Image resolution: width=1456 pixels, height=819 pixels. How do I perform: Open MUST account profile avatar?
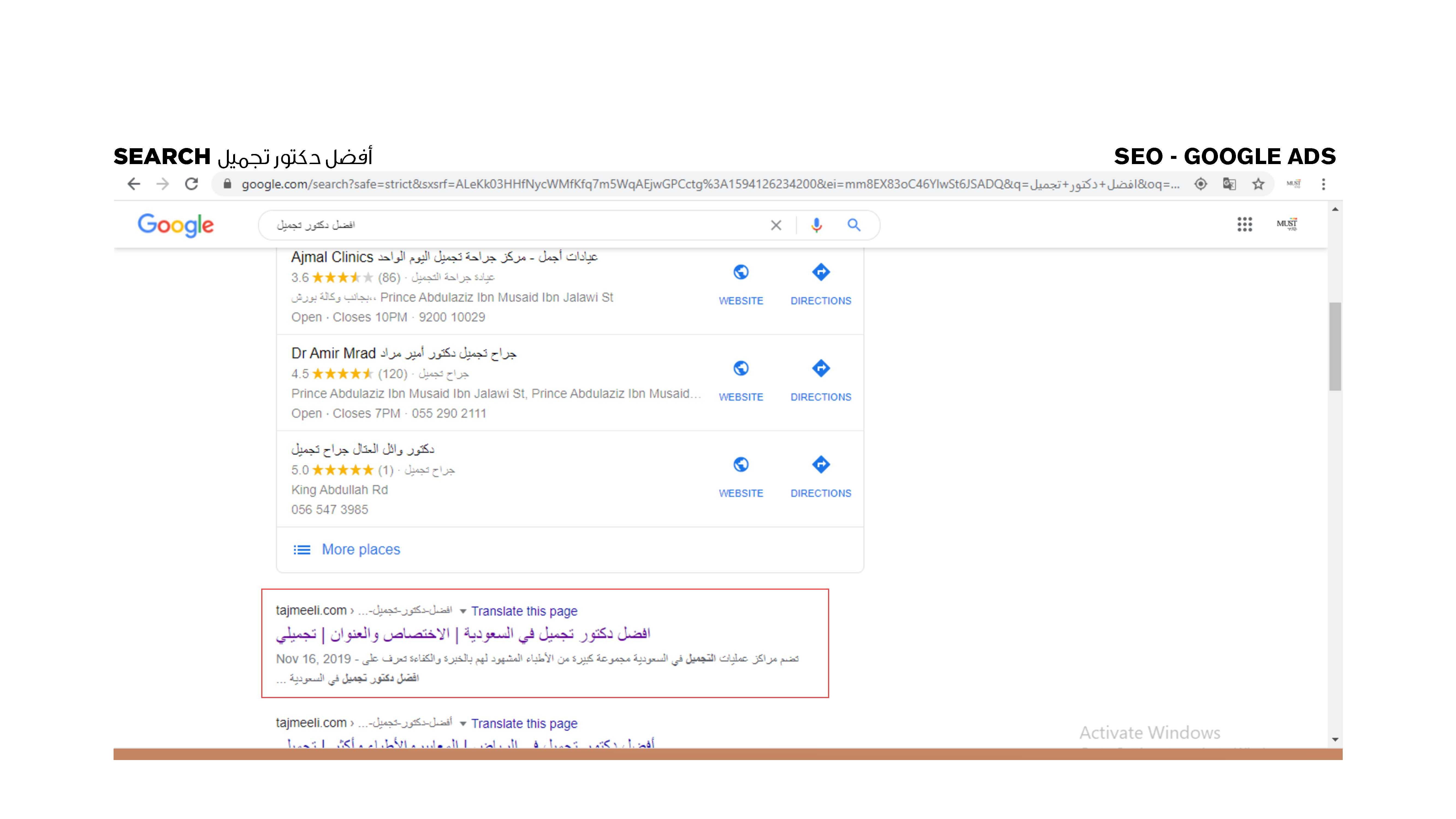coord(1287,224)
